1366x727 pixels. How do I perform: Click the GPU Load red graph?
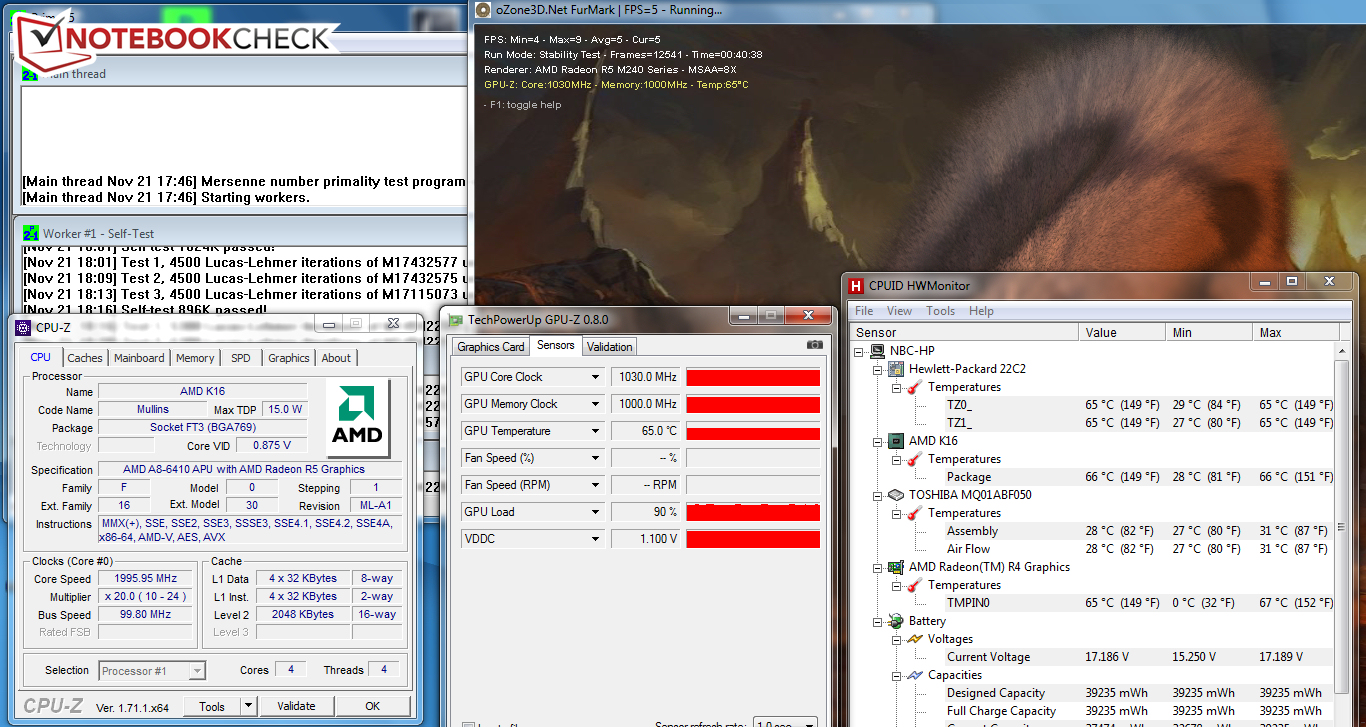pos(753,512)
